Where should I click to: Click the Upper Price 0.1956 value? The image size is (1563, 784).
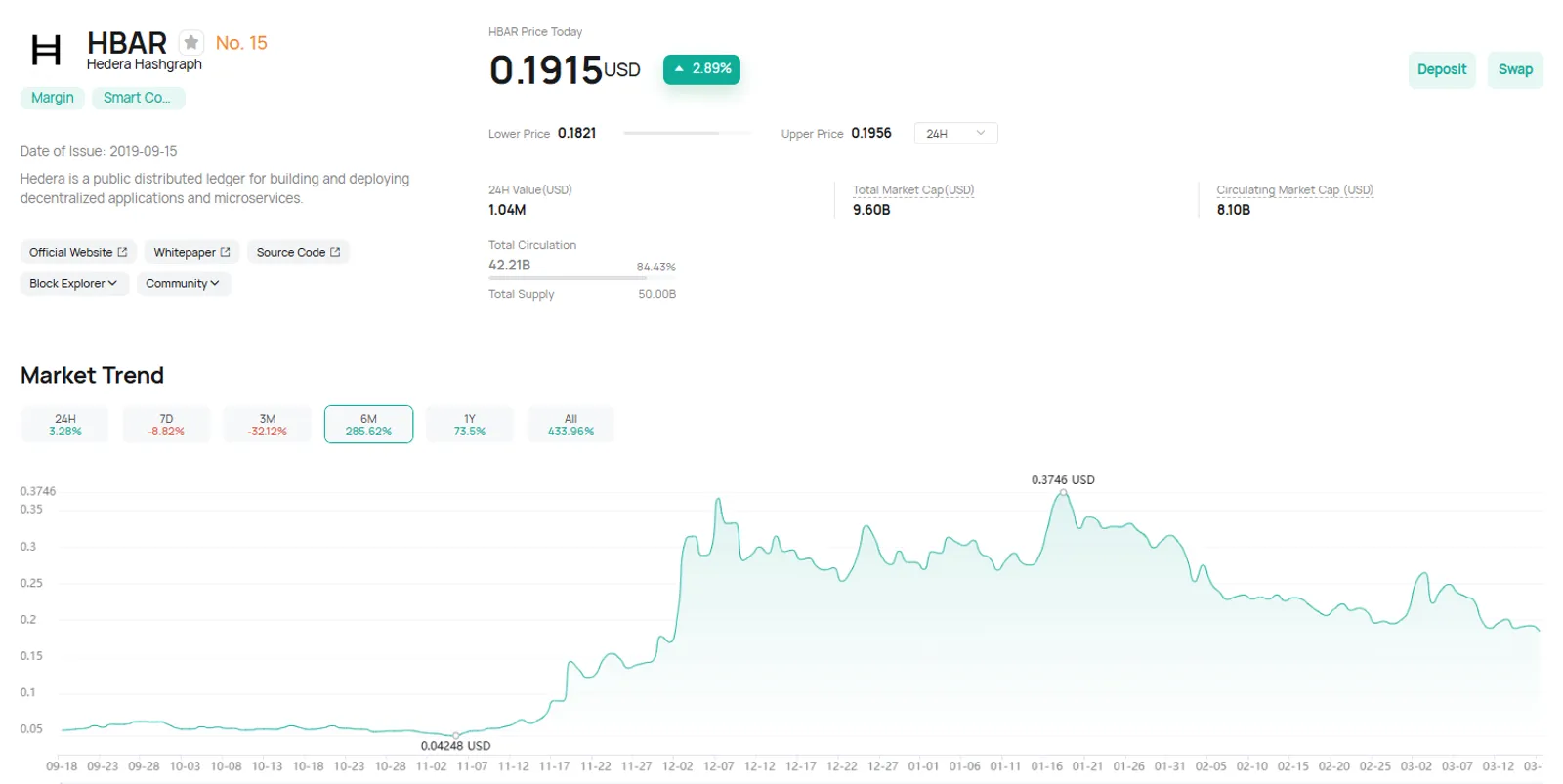tap(871, 133)
